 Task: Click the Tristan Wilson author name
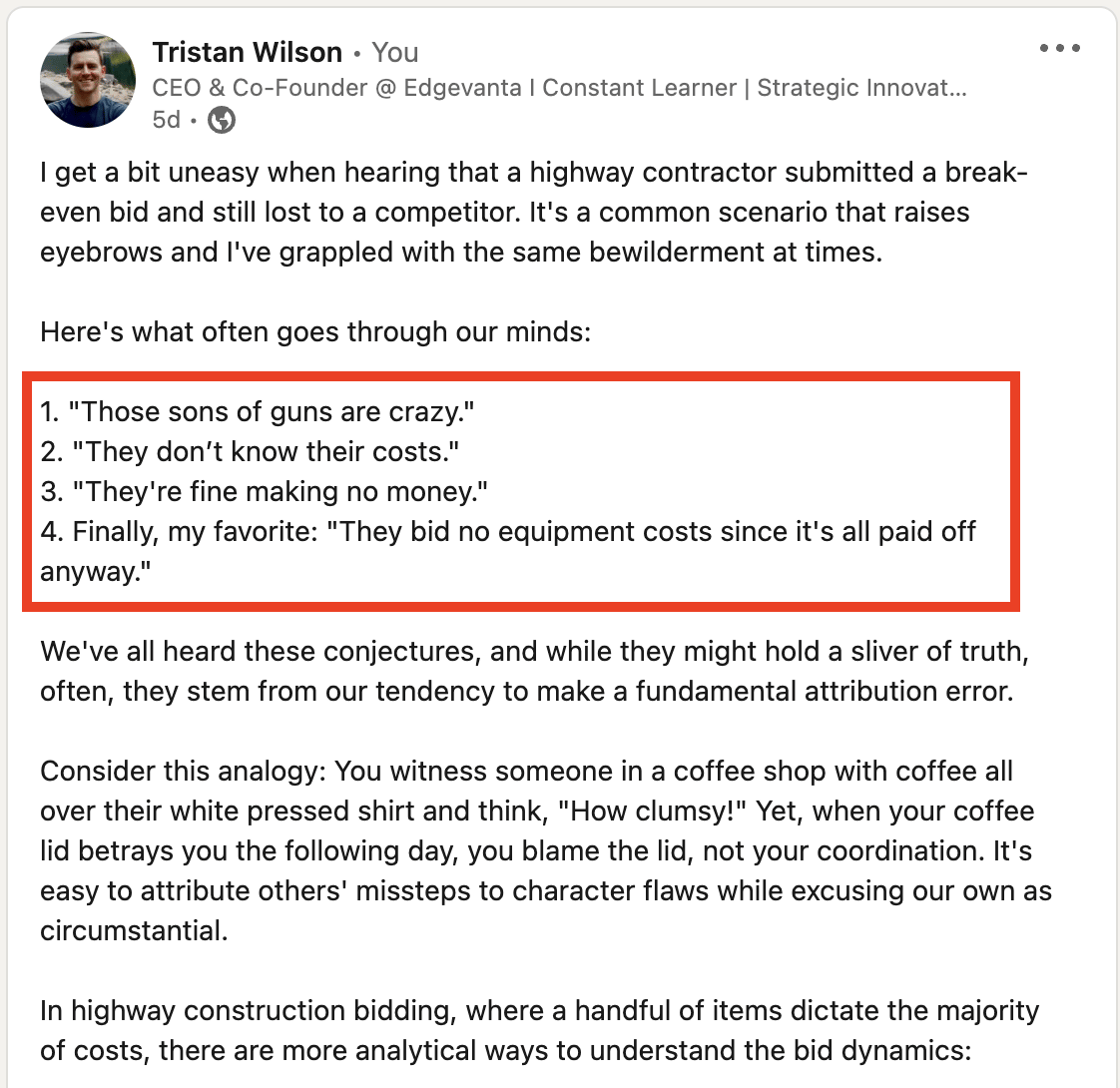pyautogui.click(x=247, y=52)
